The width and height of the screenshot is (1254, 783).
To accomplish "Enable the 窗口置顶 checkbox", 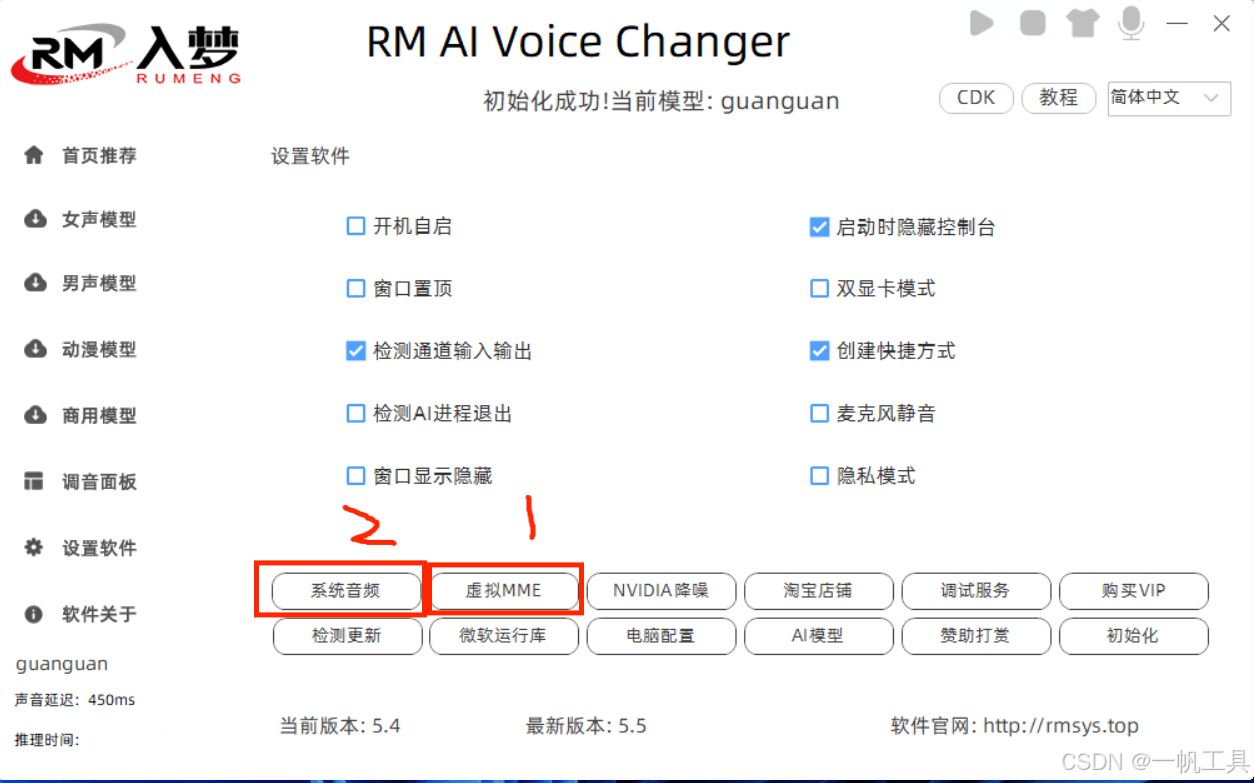I will tap(355, 289).
